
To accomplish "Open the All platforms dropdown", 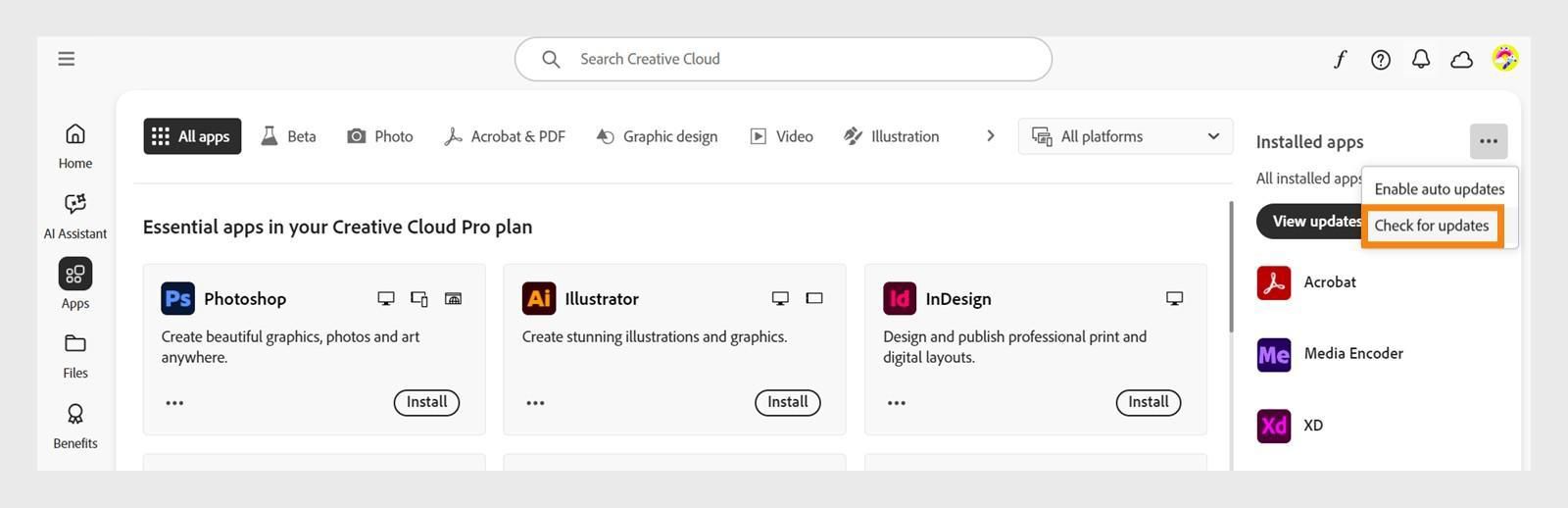I will pos(1126,136).
